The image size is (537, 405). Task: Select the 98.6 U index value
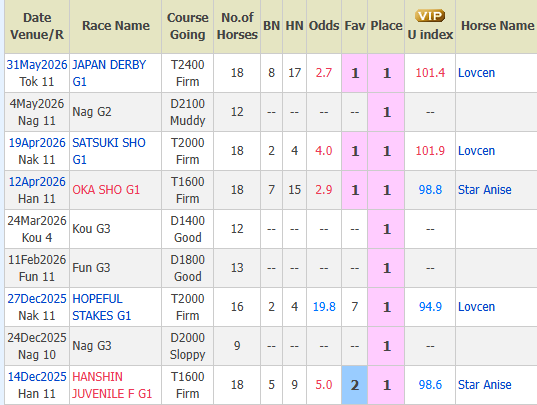tap(430, 385)
